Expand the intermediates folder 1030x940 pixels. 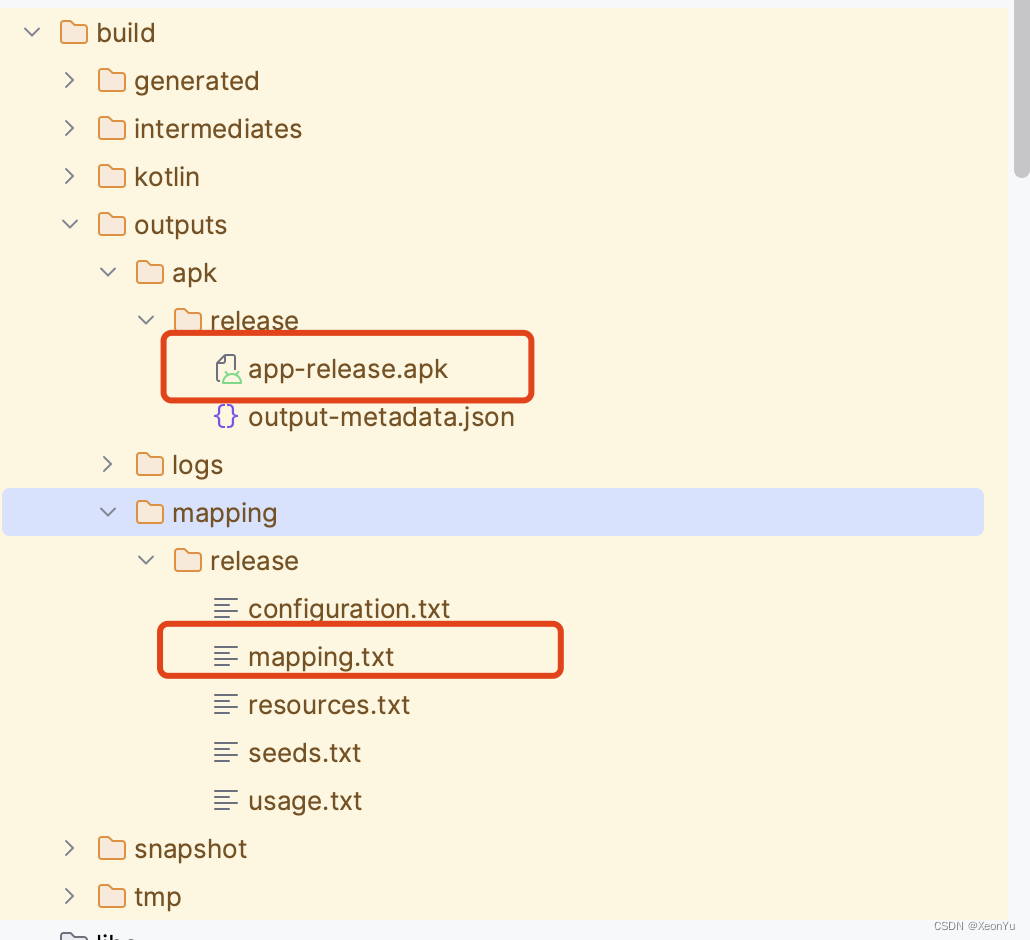coord(69,128)
